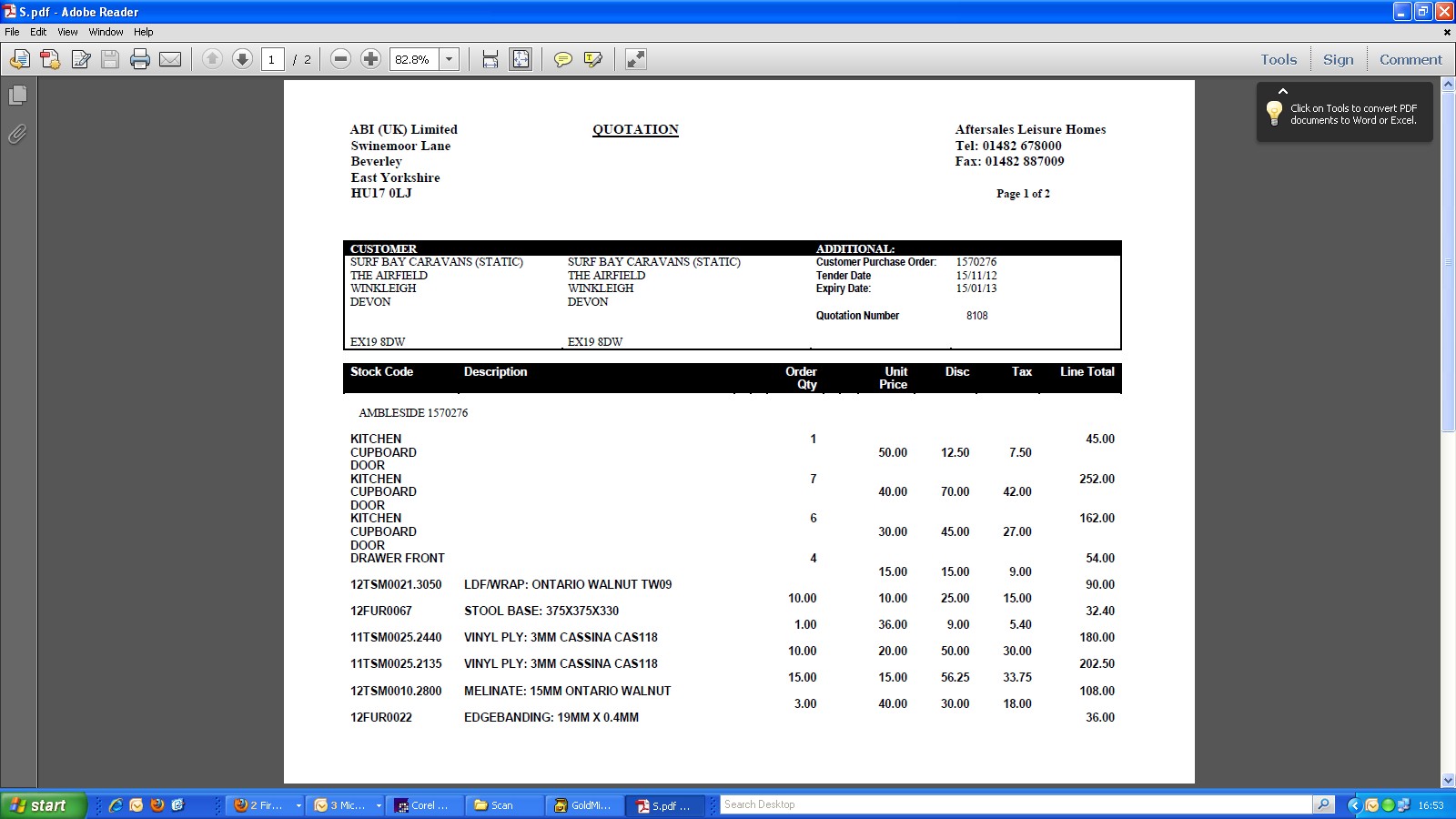Switch to the Corel taskbar window
Viewport: 1456px width, 819px height.
pos(424,805)
